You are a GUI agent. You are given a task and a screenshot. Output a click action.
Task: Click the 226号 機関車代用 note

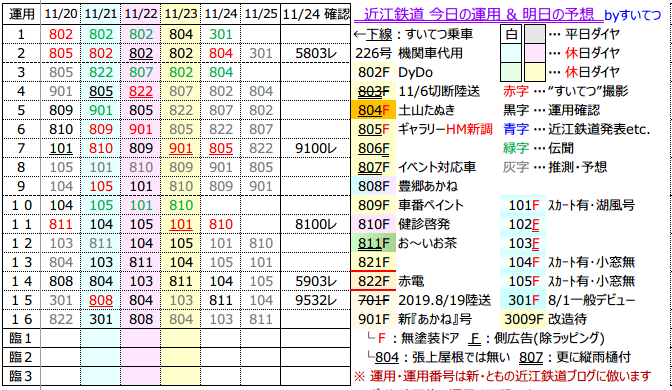coord(409,53)
